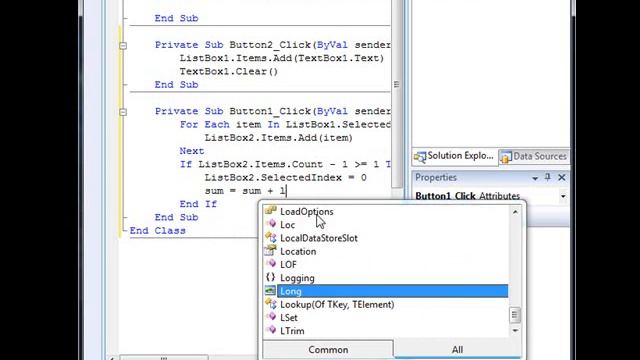
Task: Open the Solution Explorer tab
Action: pyautogui.click(x=455, y=156)
